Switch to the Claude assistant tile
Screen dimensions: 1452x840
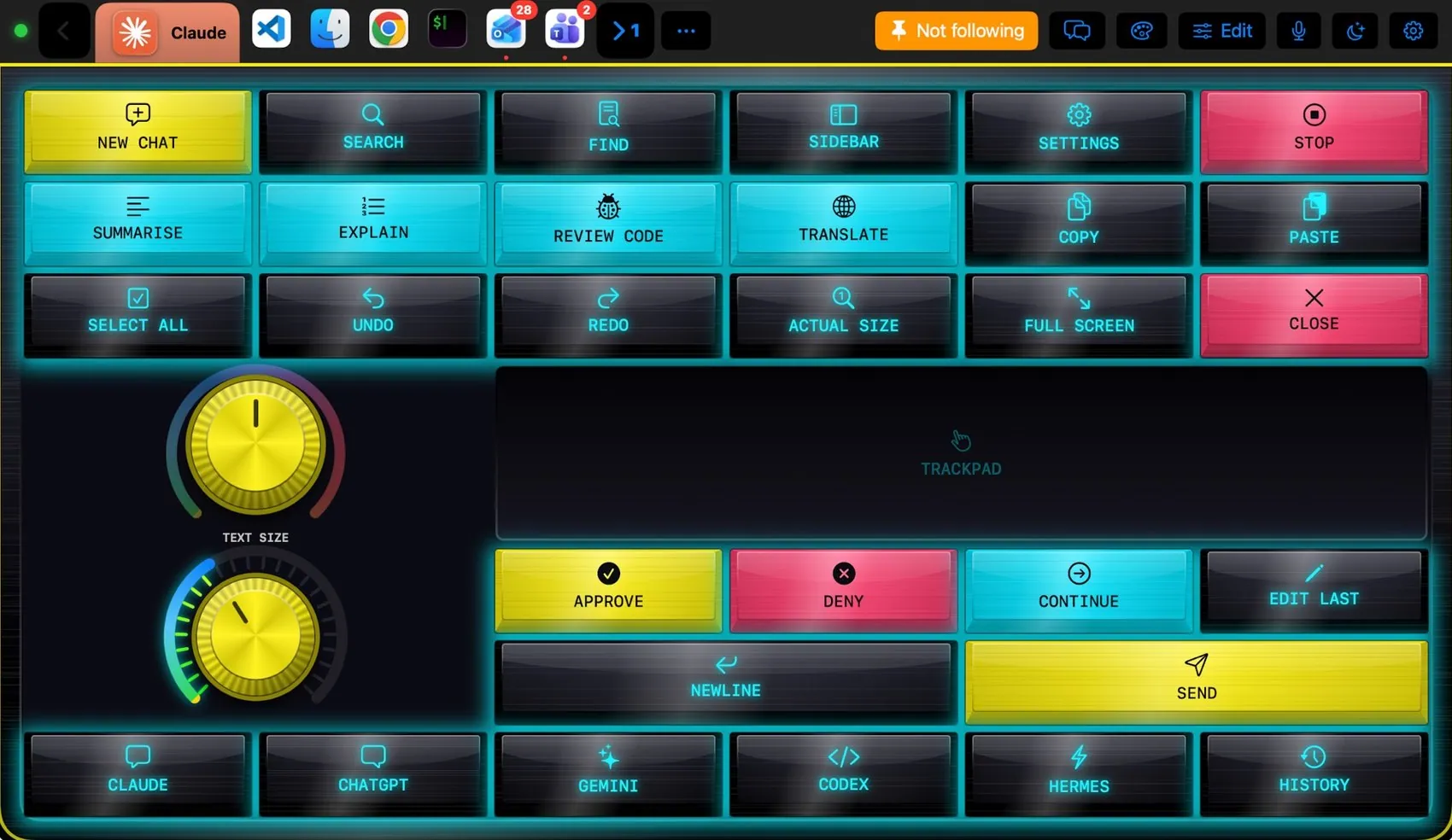point(138,773)
